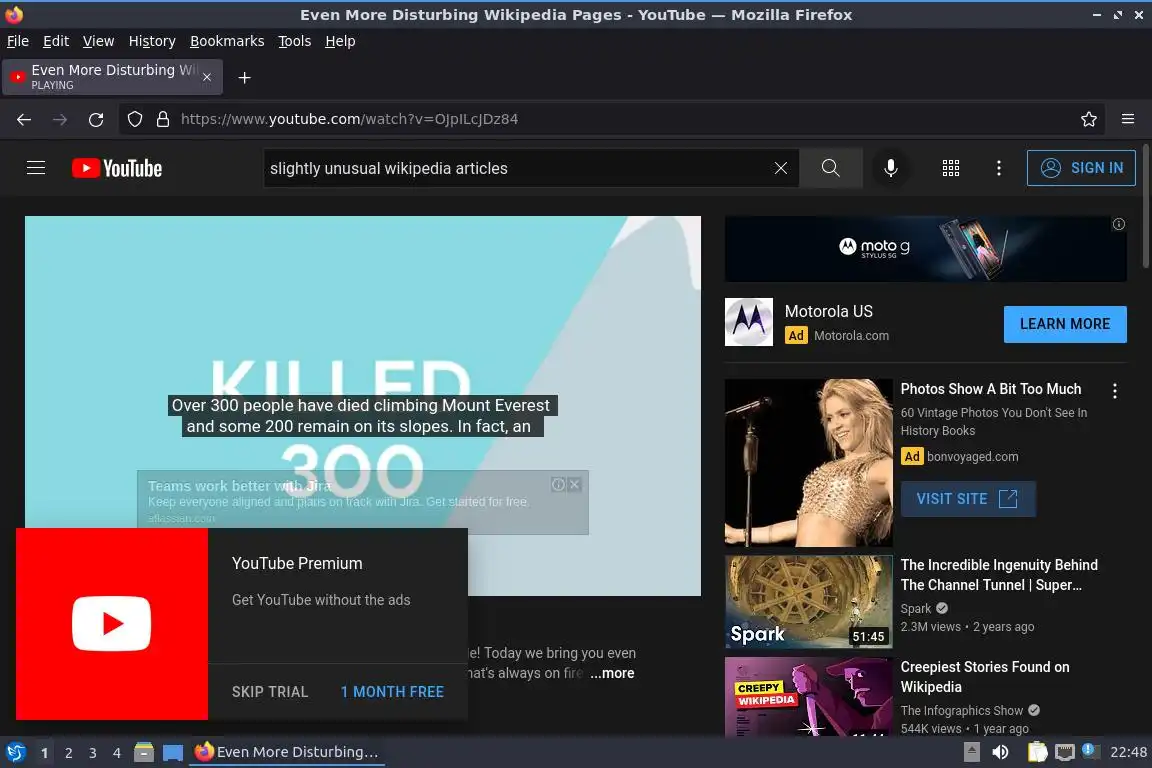
Task: Open Channel Tunnel video thumbnail
Action: point(808,601)
